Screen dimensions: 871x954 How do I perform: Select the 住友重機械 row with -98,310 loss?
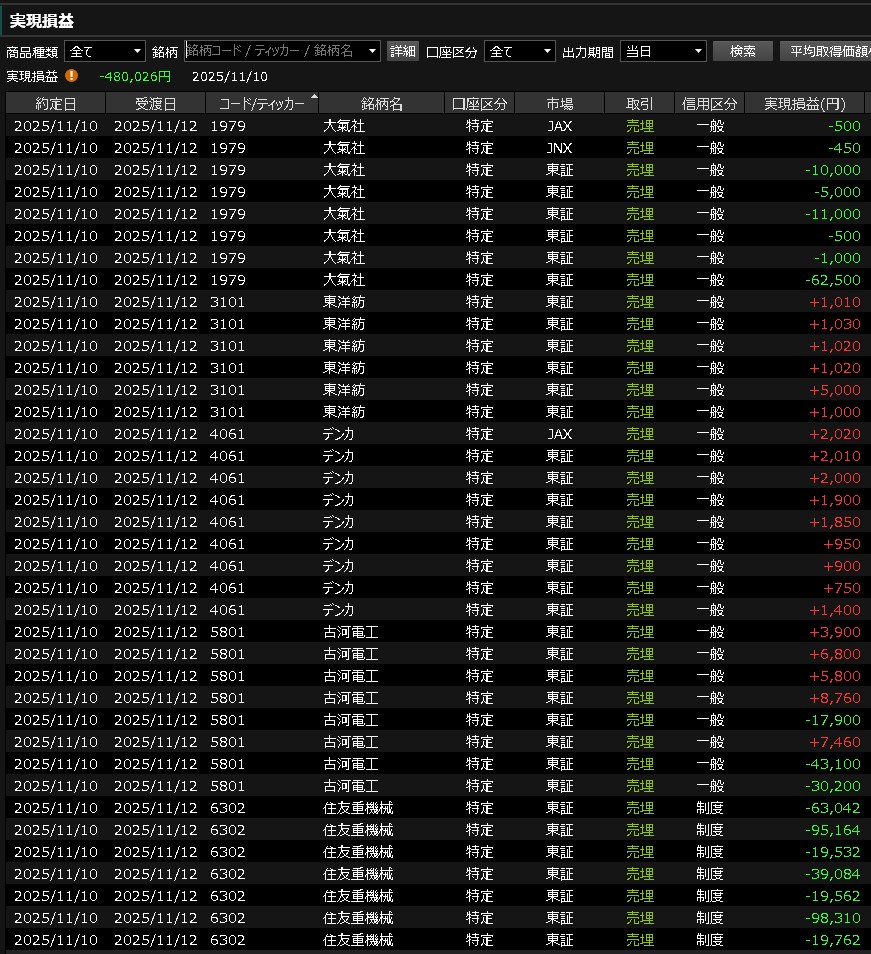(x=435, y=918)
